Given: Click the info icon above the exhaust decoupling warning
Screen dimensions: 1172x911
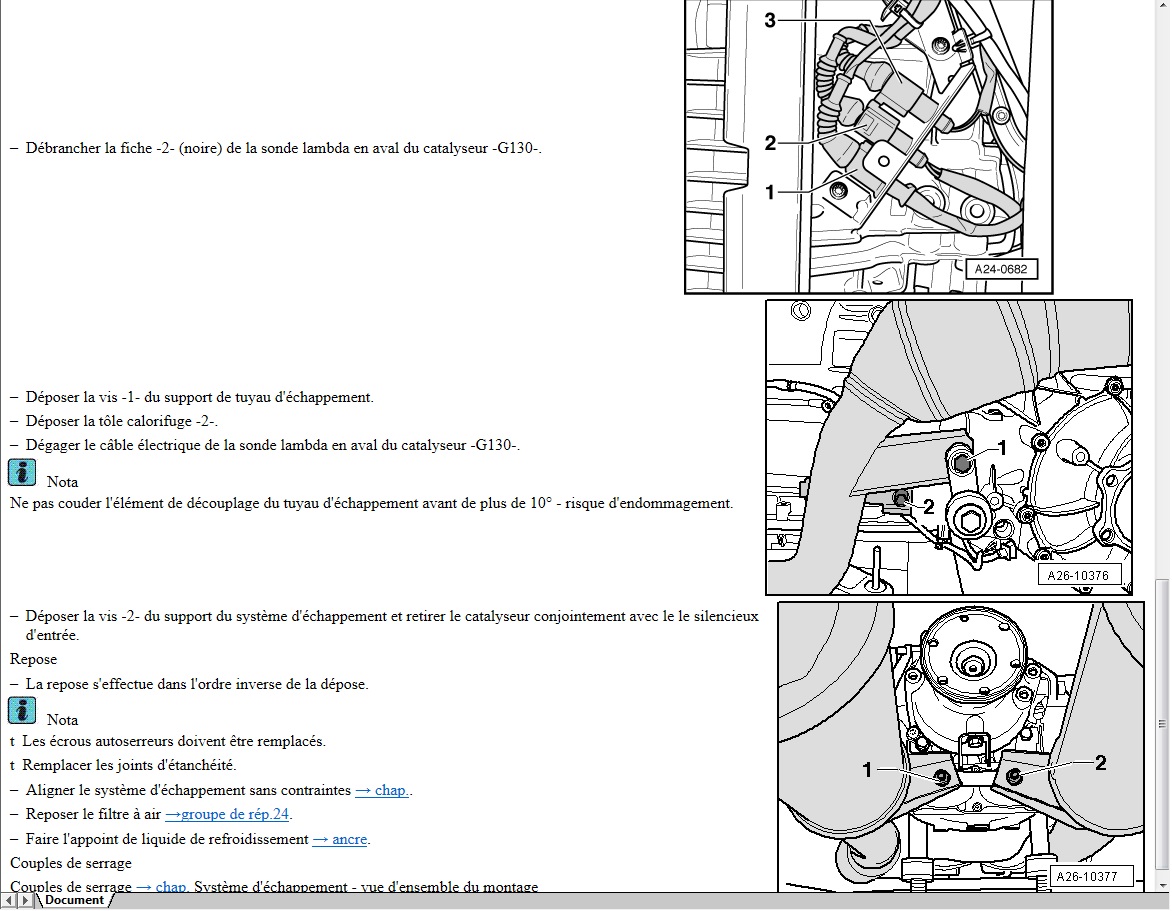Looking at the screenshot, I should click(22, 473).
